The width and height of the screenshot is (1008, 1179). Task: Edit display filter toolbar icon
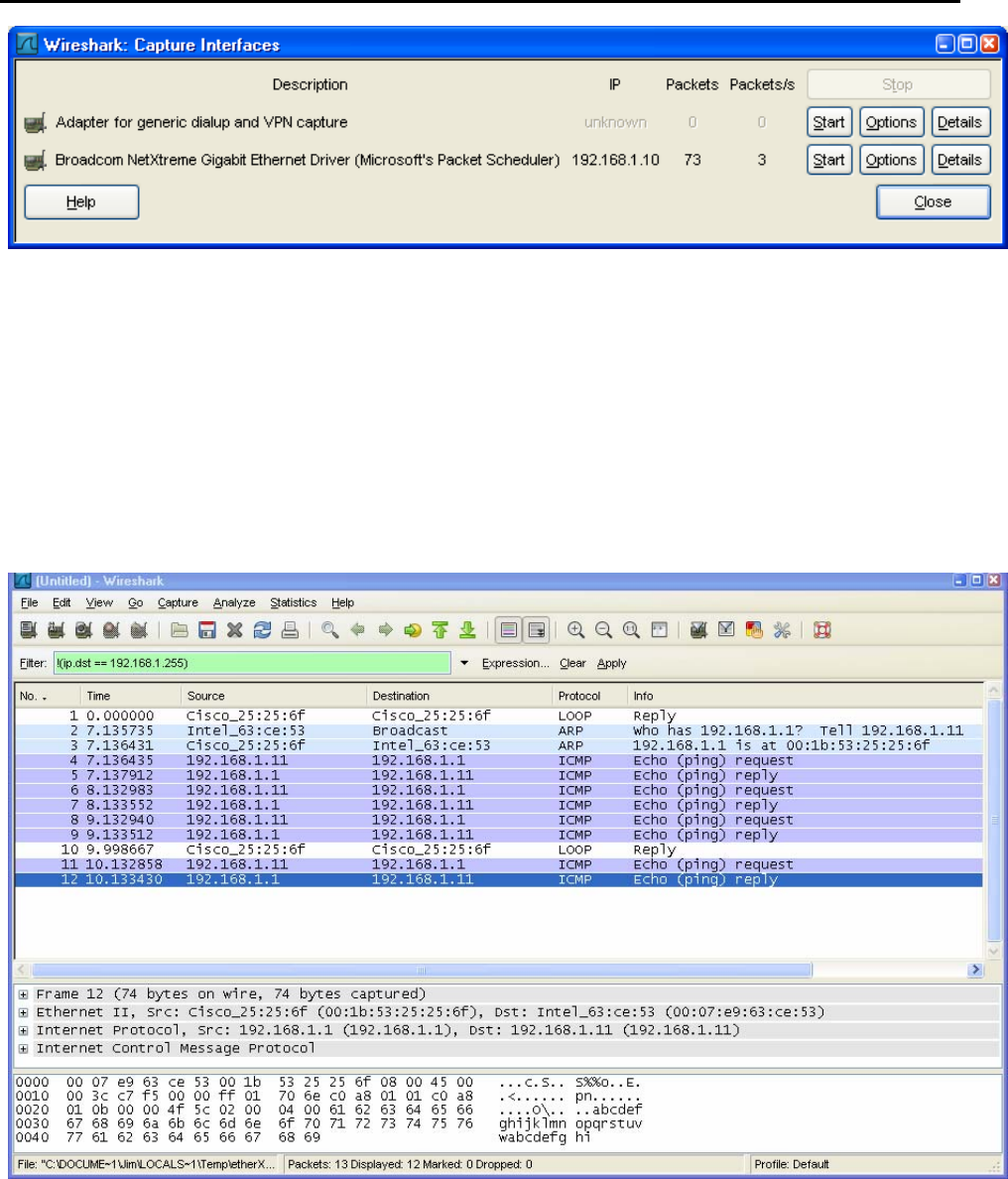tap(726, 630)
